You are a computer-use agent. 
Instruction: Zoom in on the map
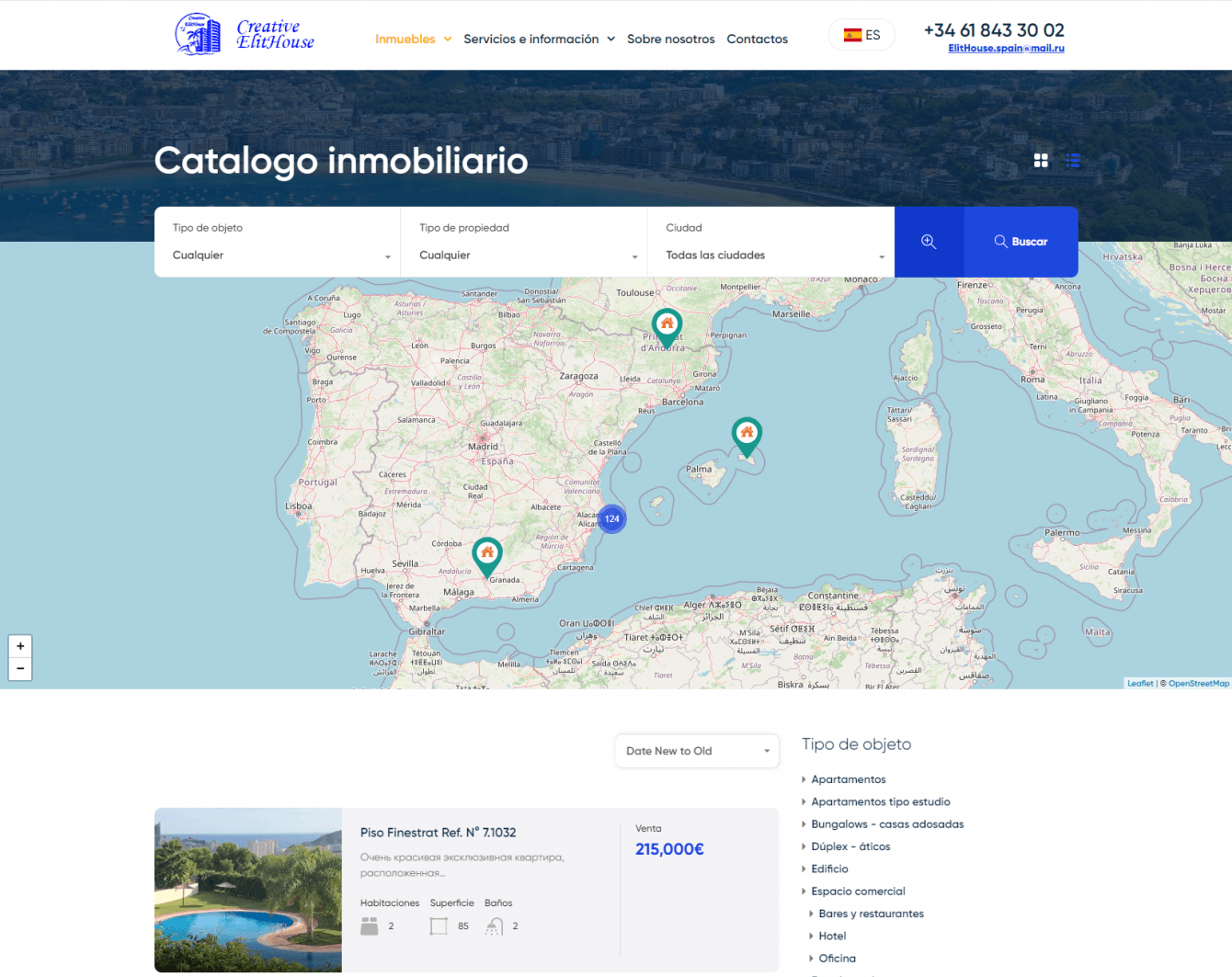[x=20, y=646]
